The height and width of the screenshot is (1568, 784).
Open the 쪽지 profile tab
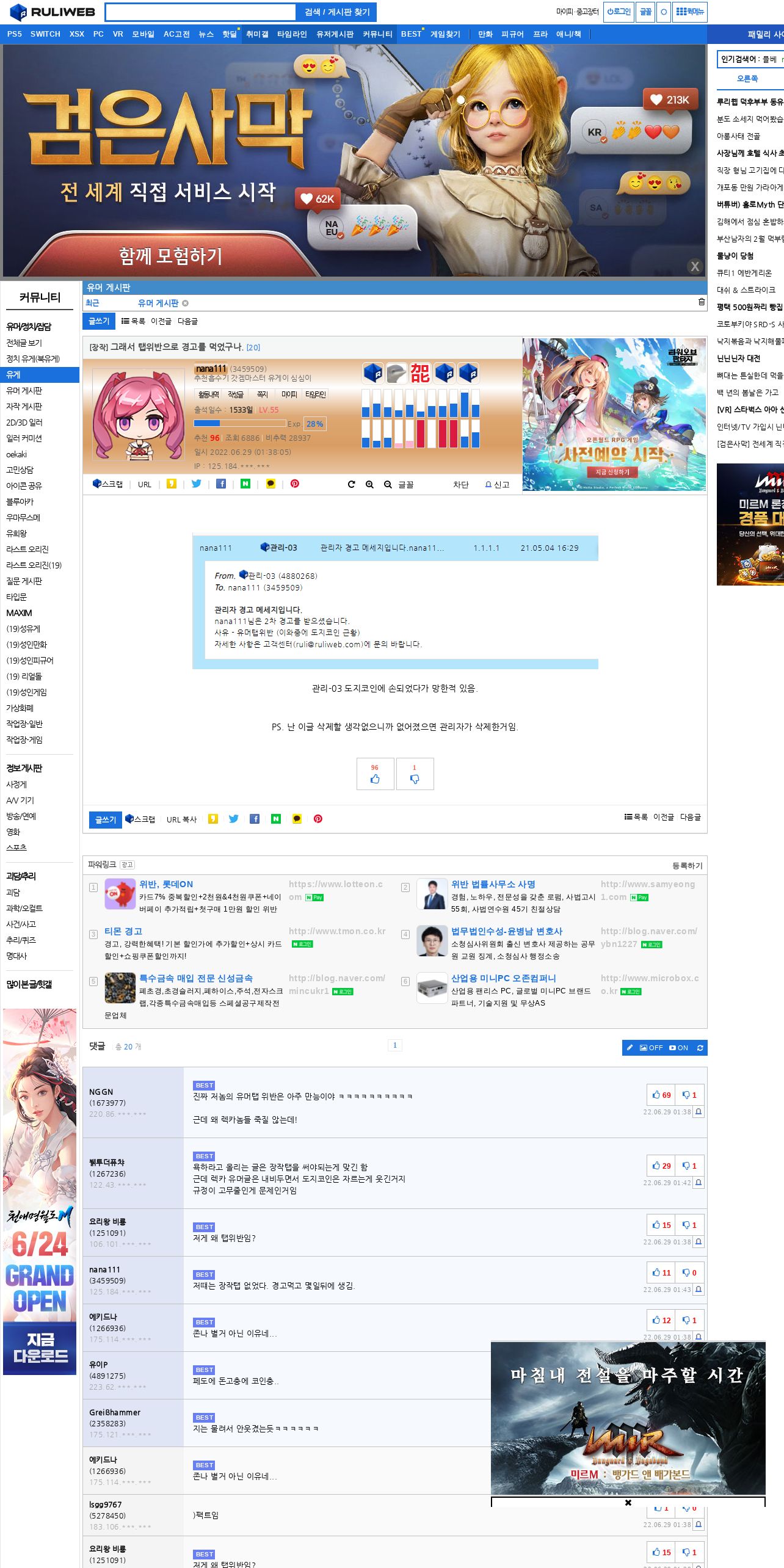click(262, 394)
